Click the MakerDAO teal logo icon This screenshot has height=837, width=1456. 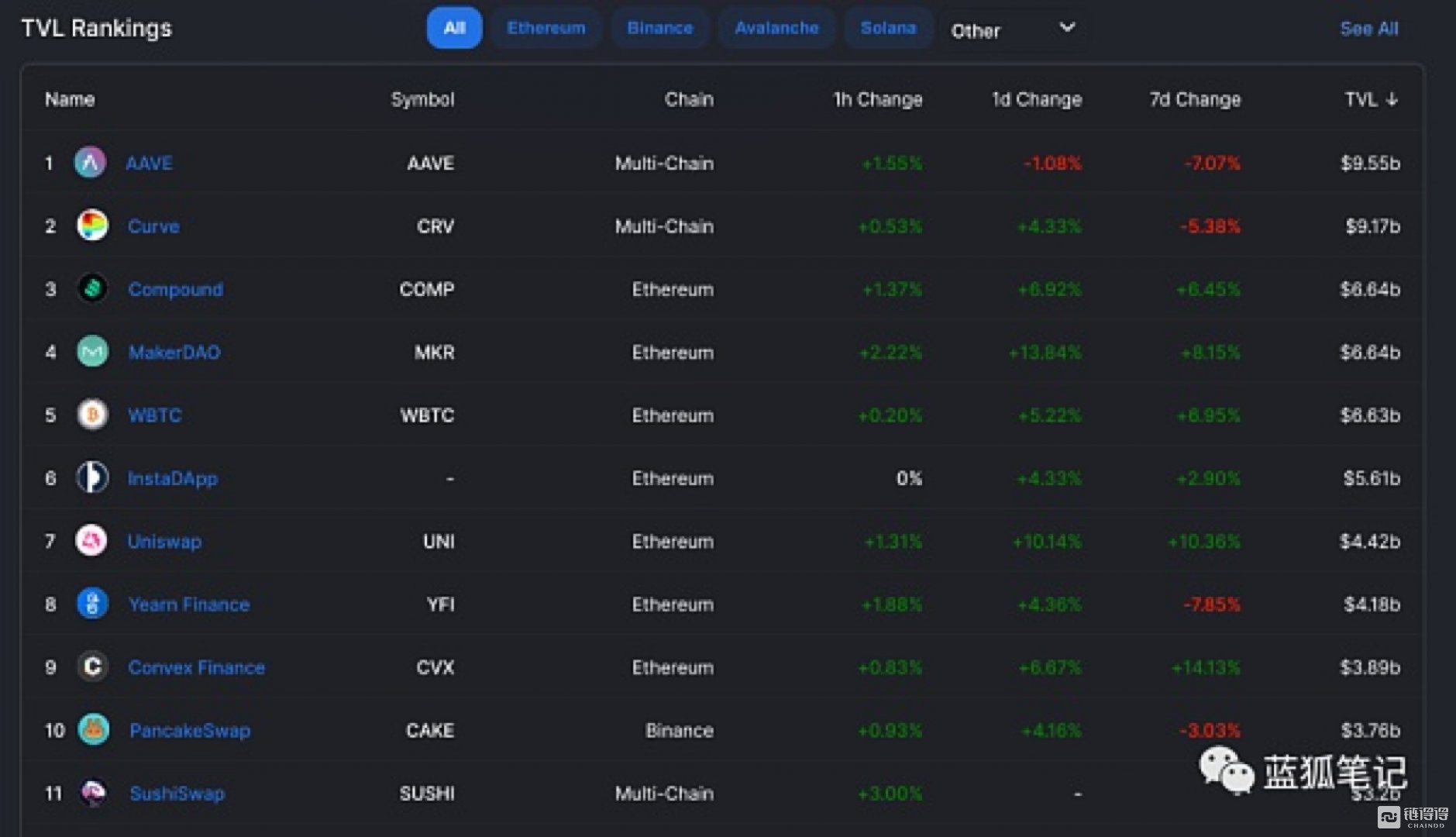92,352
